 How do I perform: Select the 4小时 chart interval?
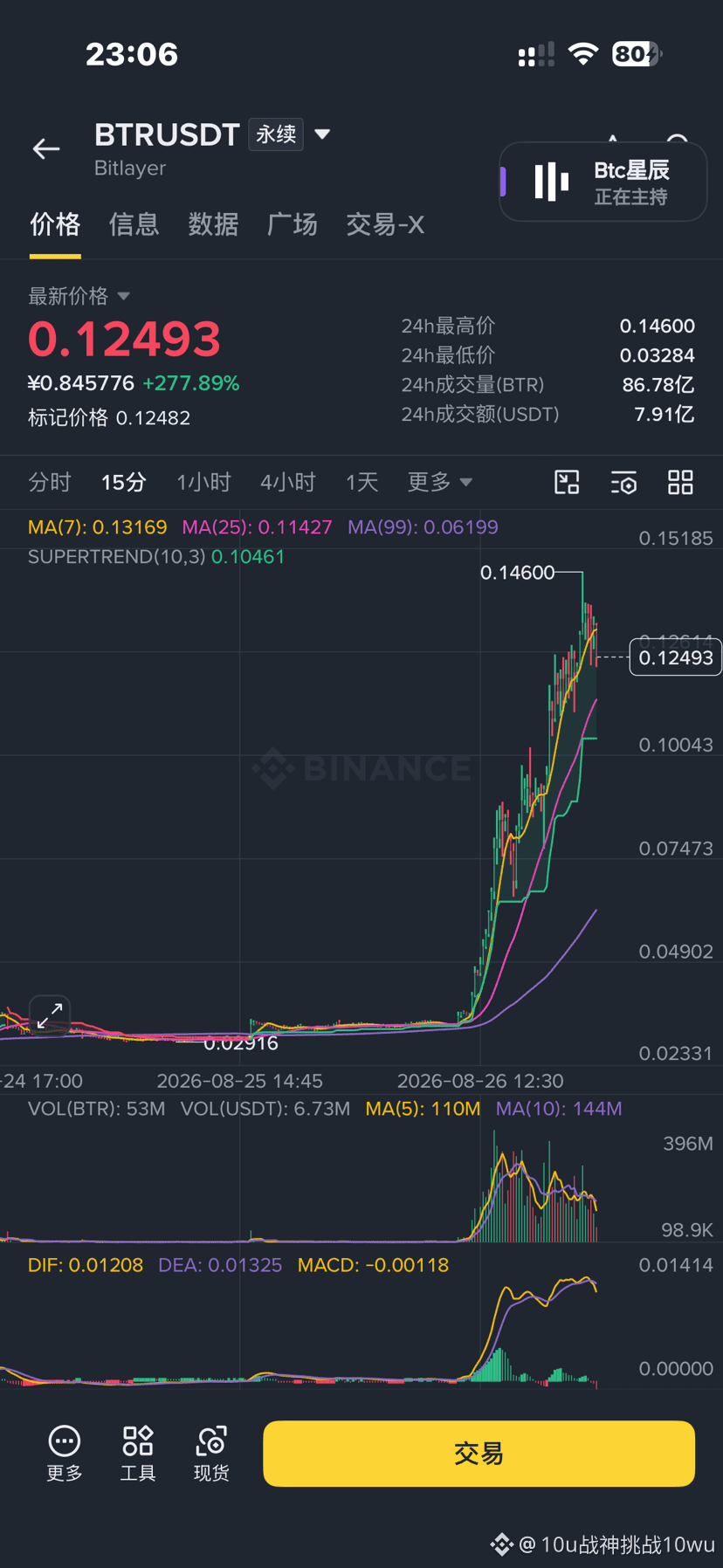point(287,482)
